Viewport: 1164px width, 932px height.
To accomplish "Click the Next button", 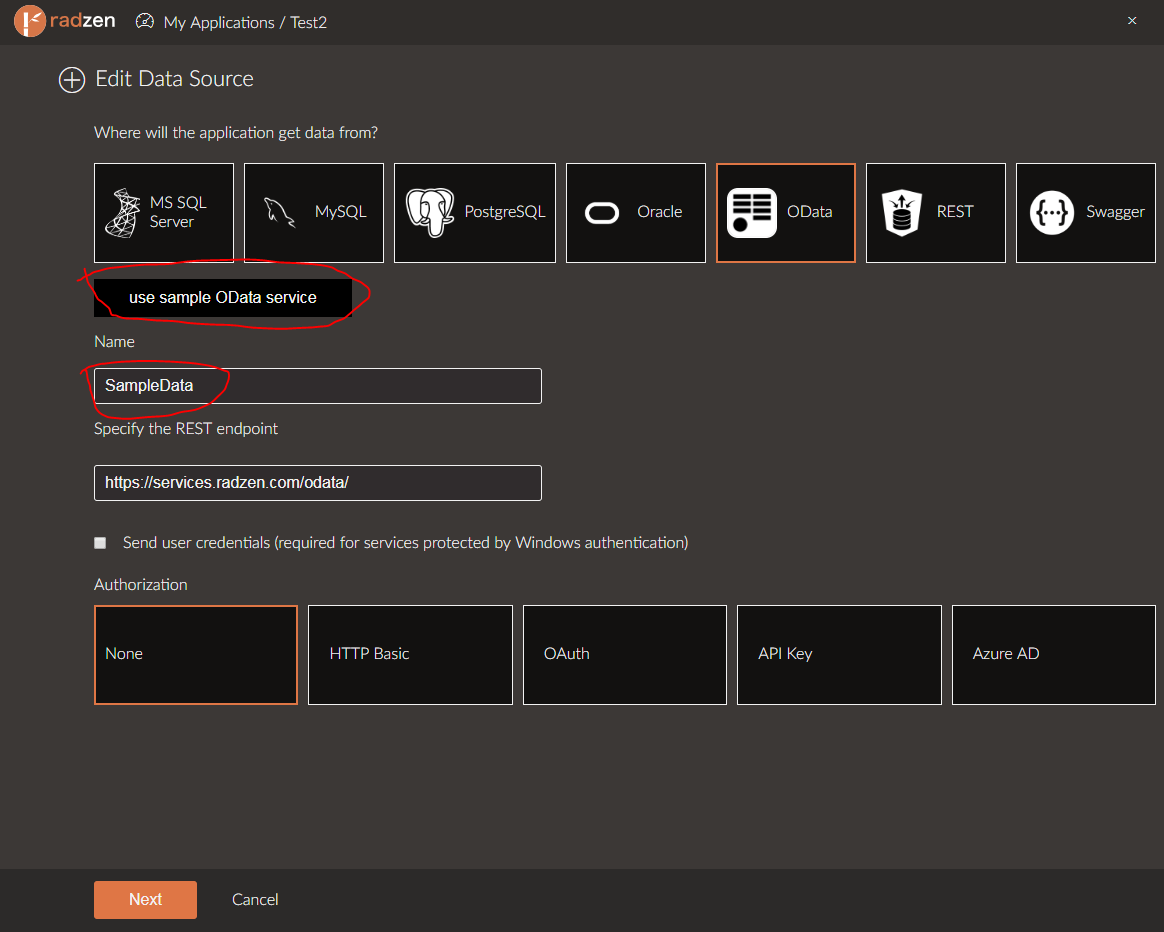I will click(x=146, y=900).
